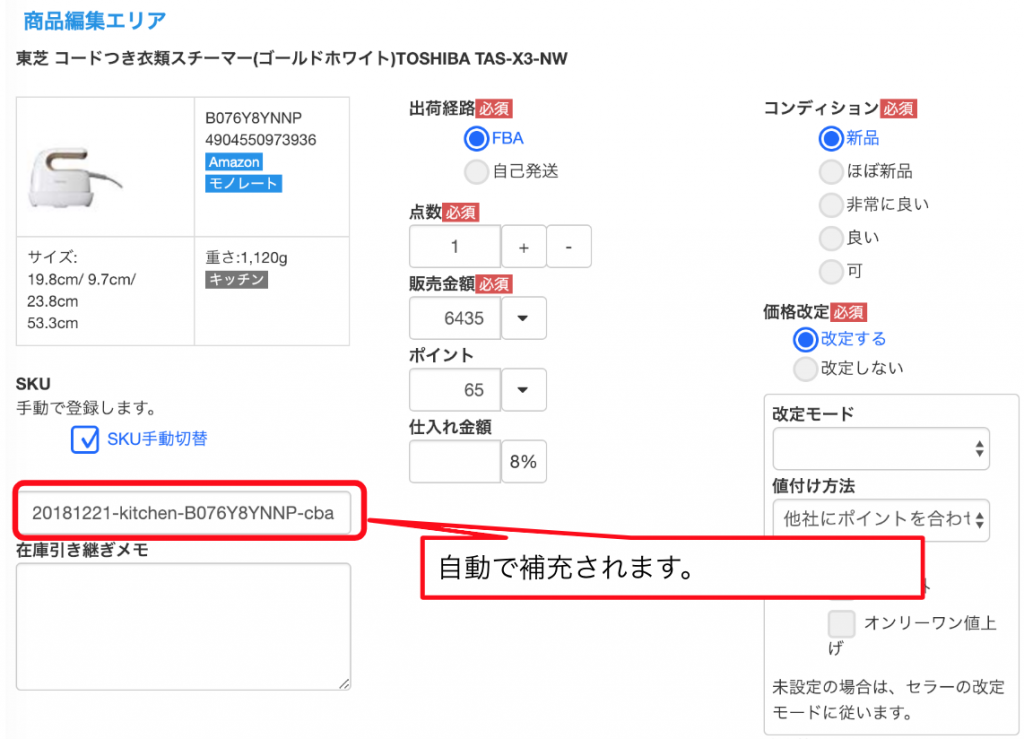Viewport: 1024px width, 739px height.
Task: Click the キッチン category tag
Action: point(236,279)
